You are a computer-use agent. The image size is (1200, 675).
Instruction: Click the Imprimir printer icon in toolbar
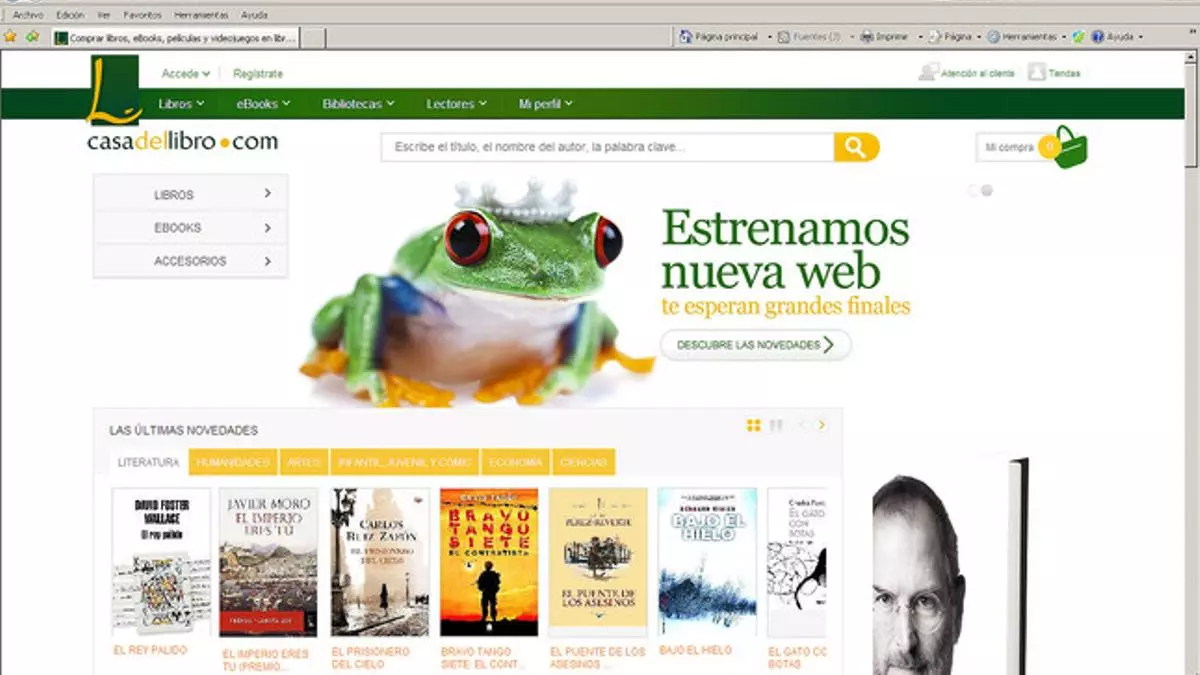point(867,37)
